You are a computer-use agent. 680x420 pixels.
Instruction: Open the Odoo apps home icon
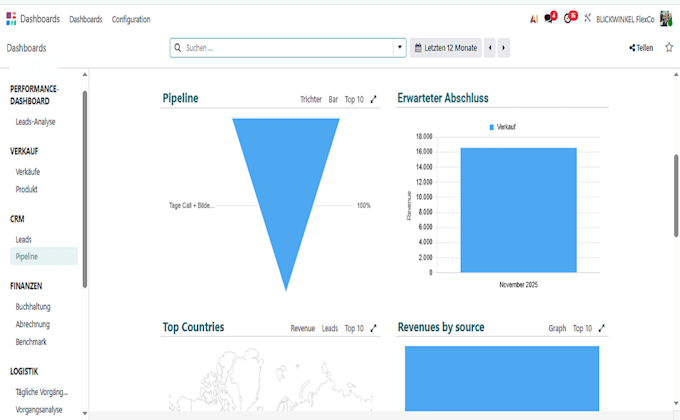point(11,19)
